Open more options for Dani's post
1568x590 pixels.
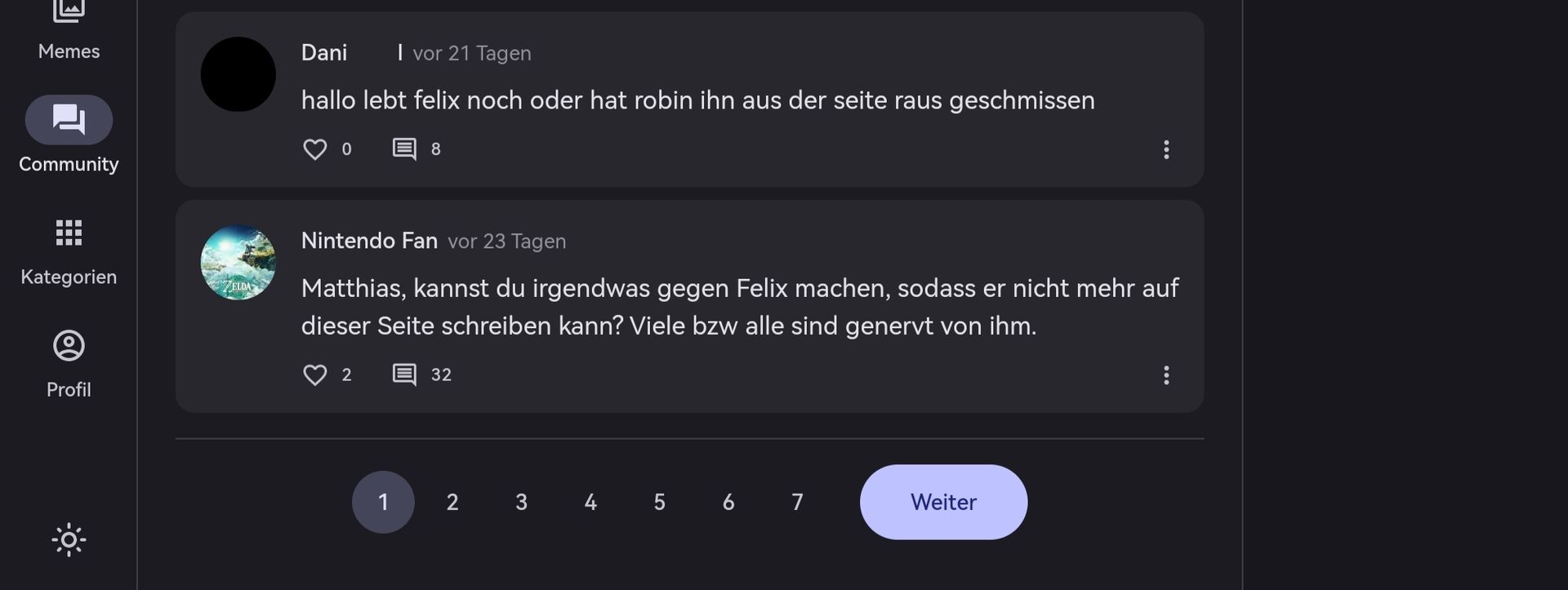pyautogui.click(x=1166, y=149)
